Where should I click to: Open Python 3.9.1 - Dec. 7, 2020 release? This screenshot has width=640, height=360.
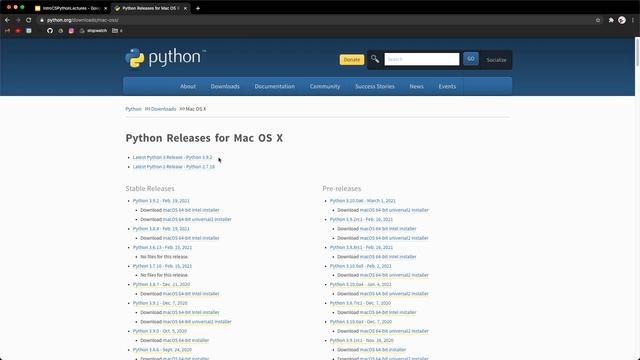pos(160,303)
